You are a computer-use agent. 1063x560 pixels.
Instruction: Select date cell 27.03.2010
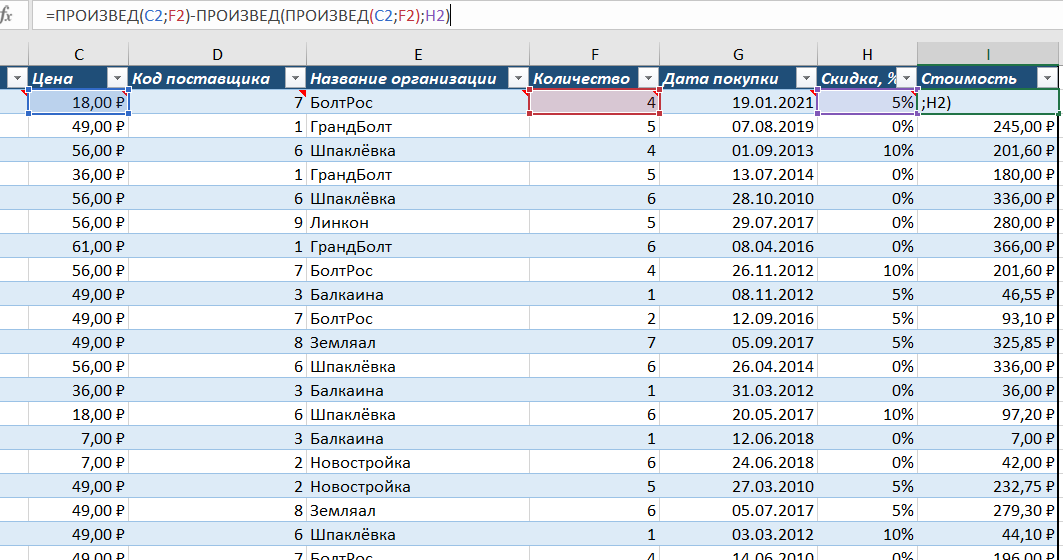738,486
